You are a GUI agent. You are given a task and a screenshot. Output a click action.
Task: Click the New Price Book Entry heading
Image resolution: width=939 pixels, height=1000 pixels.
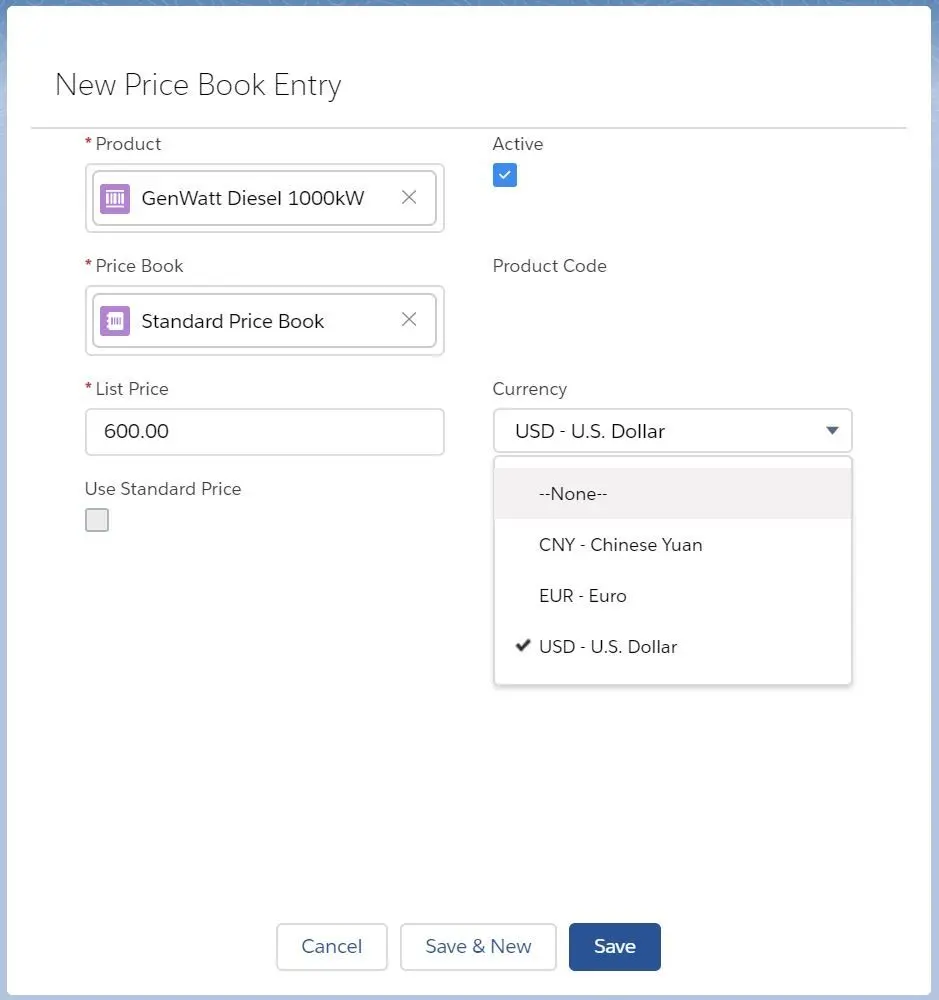click(x=198, y=85)
